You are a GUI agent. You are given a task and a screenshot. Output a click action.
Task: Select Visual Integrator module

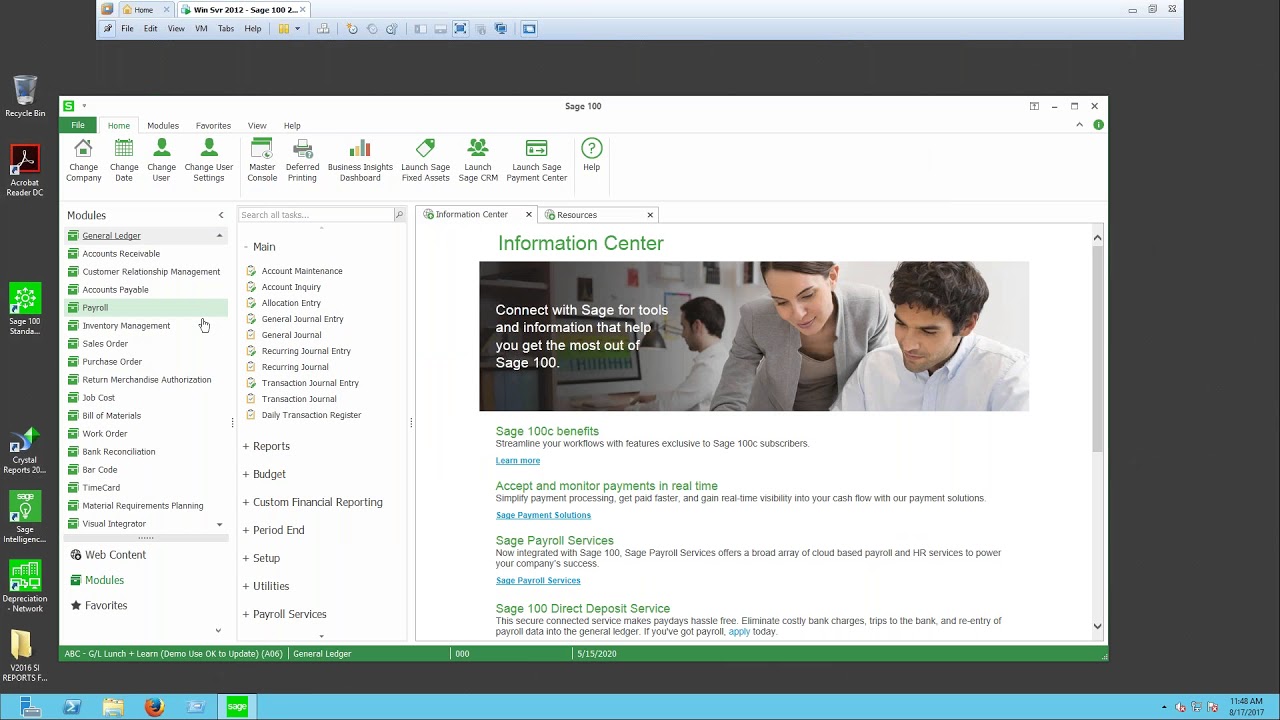pyautogui.click(x=114, y=524)
